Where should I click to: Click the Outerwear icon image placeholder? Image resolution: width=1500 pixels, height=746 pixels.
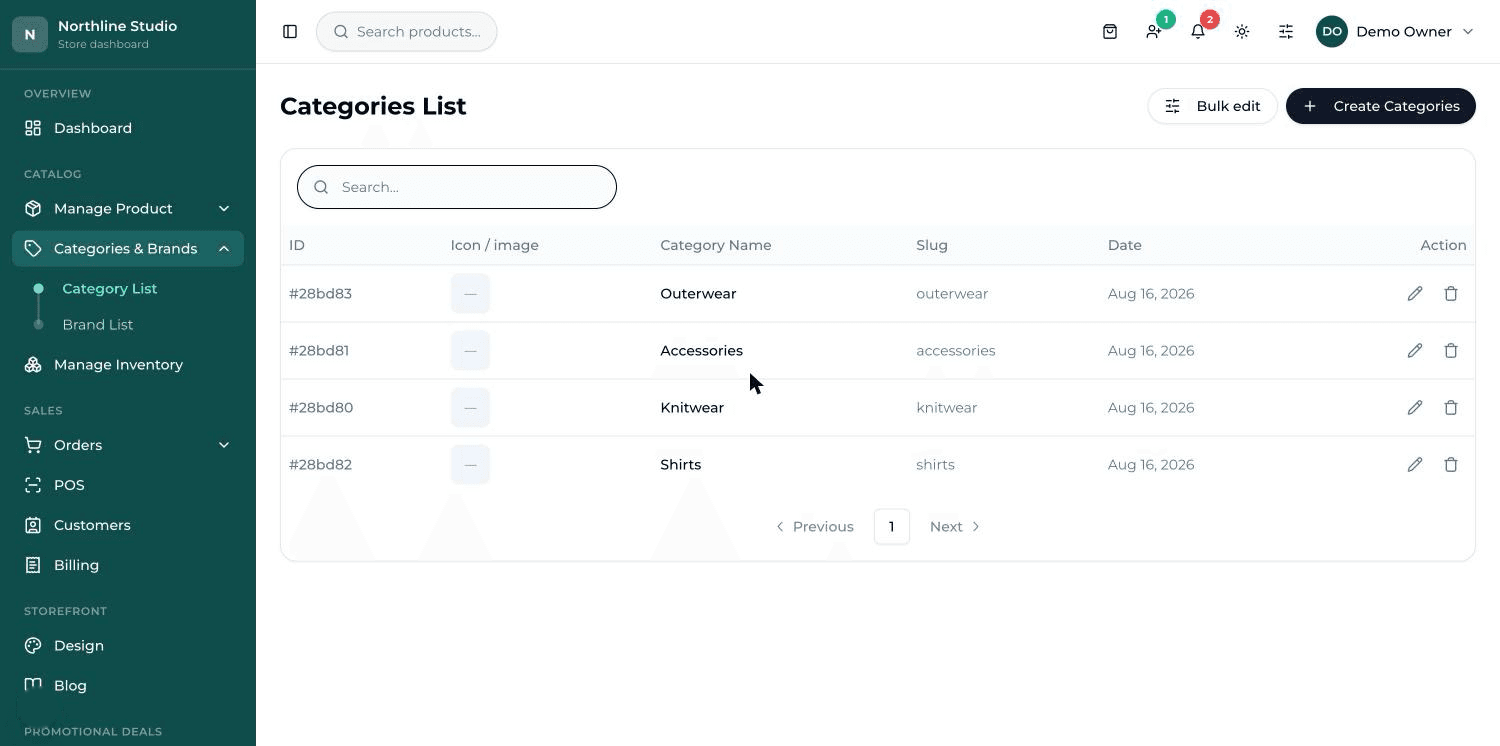click(x=470, y=294)
